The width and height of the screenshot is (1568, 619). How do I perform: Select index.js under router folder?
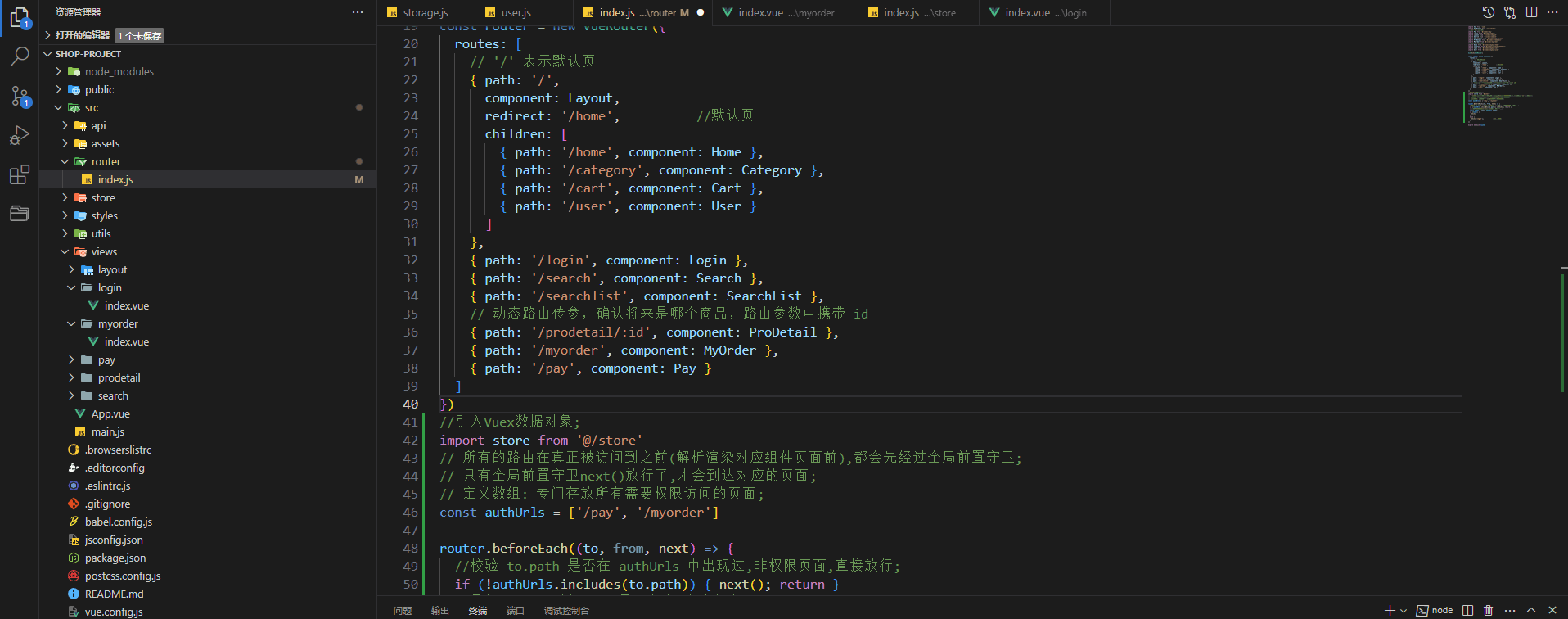coord(208,179)
